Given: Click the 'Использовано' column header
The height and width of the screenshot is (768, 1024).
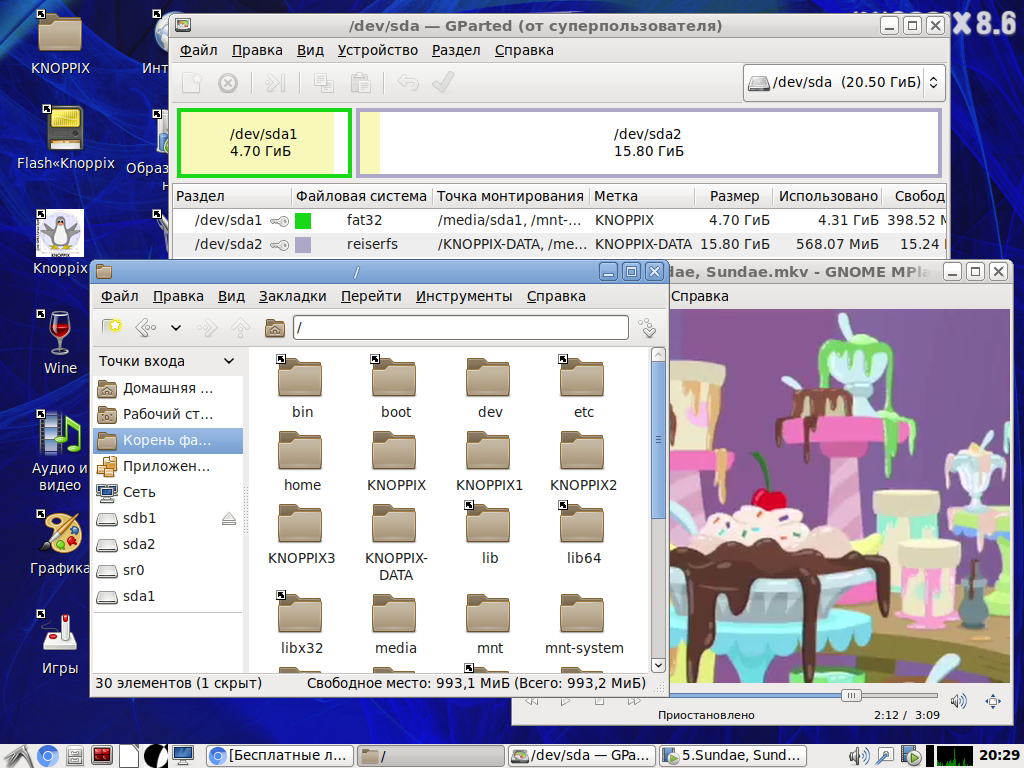Looking at the screenshot, I should [828, 196].
